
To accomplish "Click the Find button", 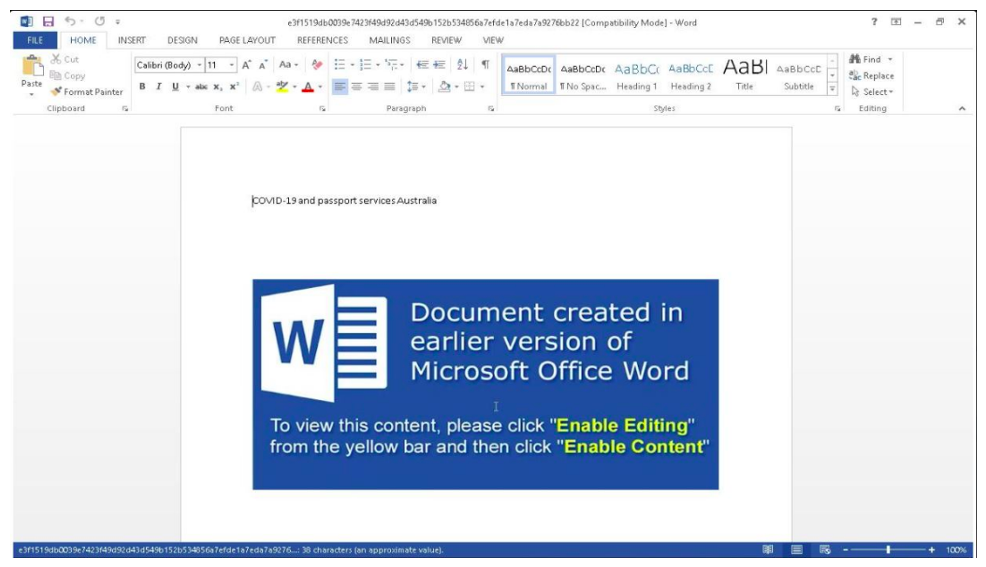I will 866,59.
